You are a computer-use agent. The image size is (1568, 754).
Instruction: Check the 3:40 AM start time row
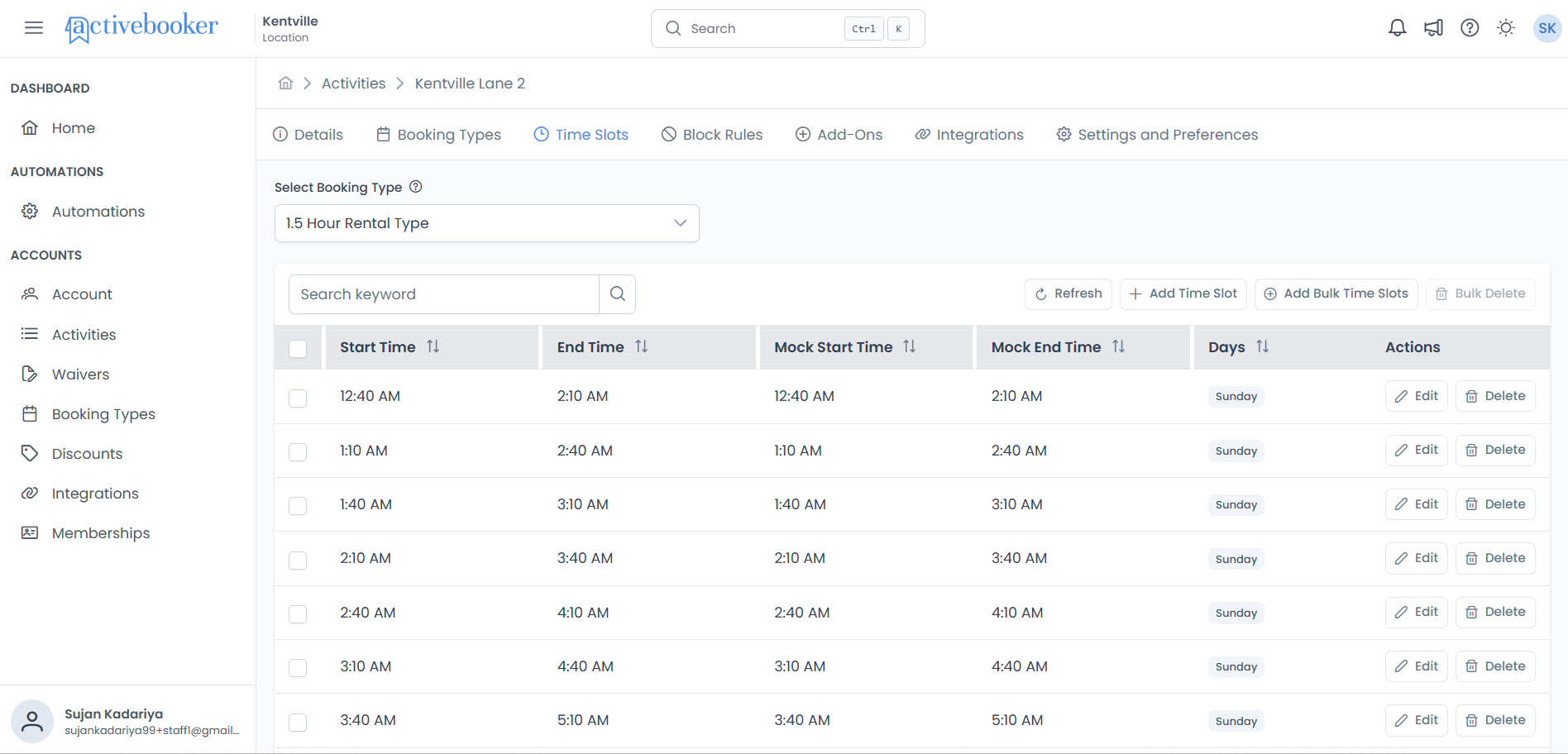[298, 722]
